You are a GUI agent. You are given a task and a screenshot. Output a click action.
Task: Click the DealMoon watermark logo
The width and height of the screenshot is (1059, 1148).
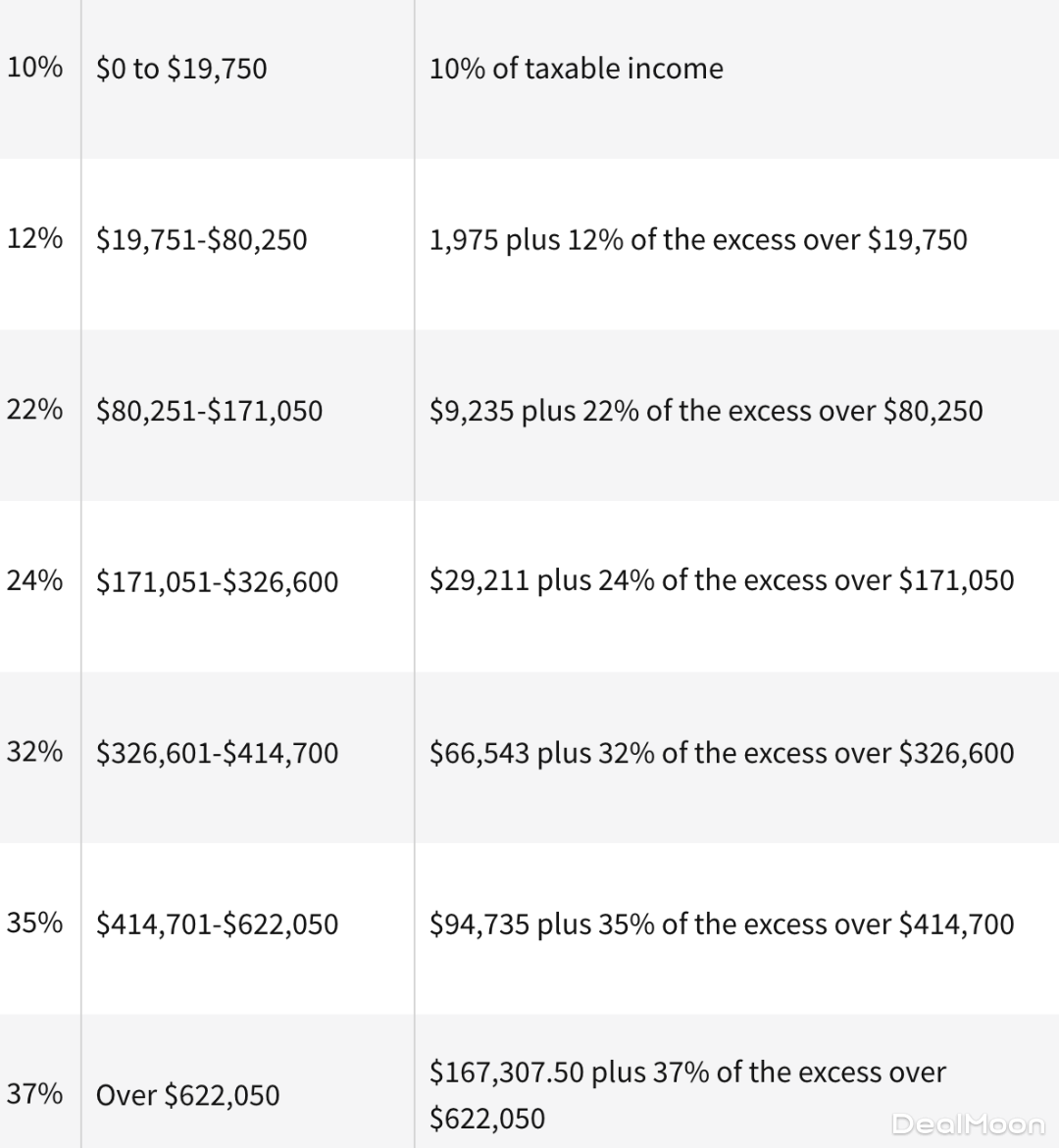968,1123
